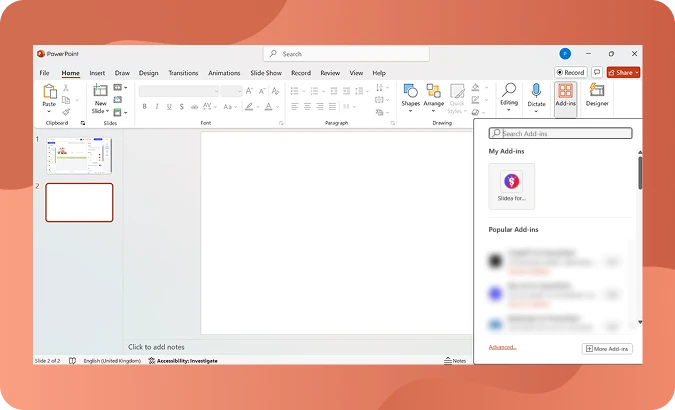This screenshot has width=675, height=410.
Task: Click the Add-ins panel scrollbar
Action: pyautogui.click(x=640, y=172)
